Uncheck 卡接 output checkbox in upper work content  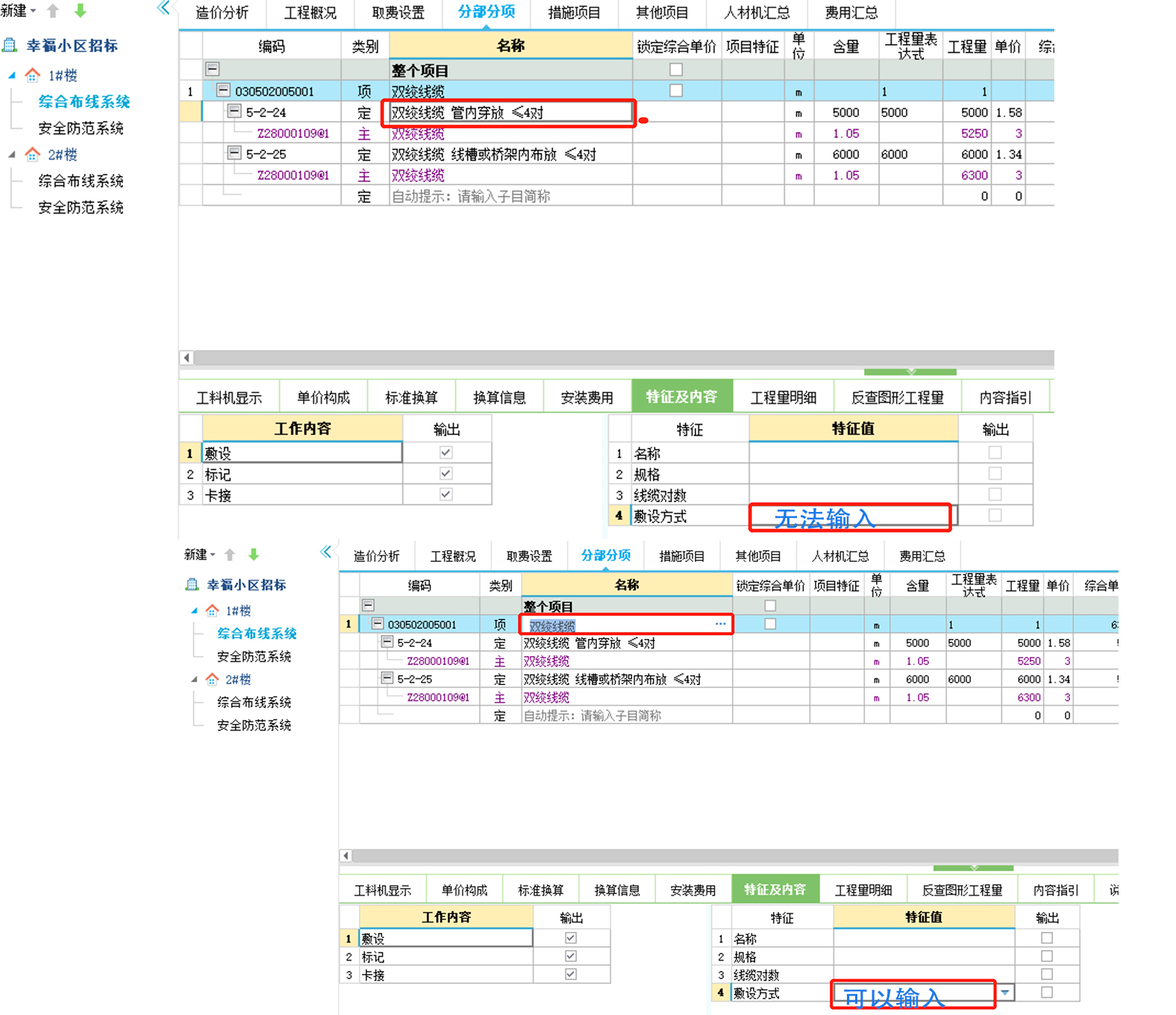pyautogui.click(x=445, y=494)
